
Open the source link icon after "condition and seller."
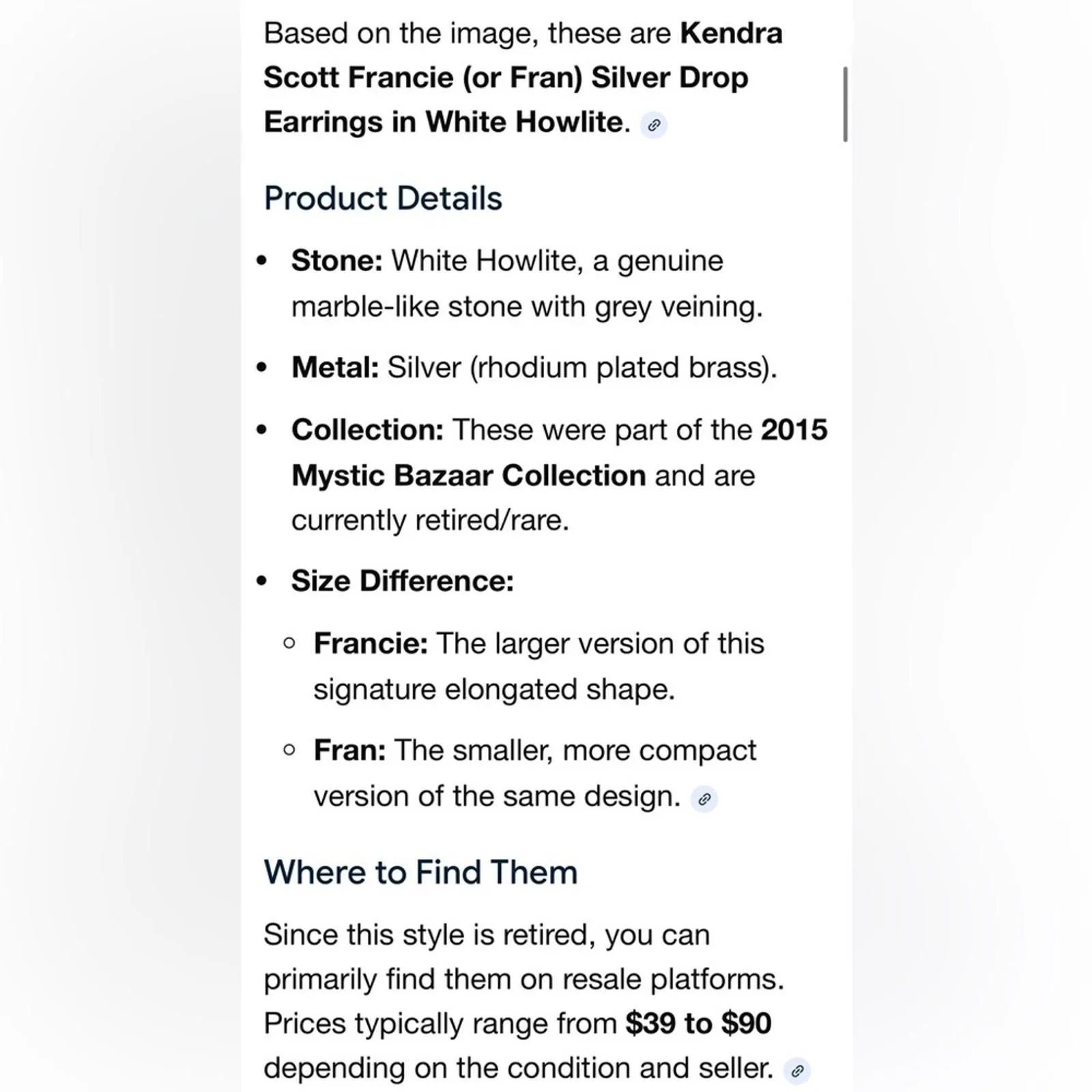pyautogui.click(x=796, y=1071)
